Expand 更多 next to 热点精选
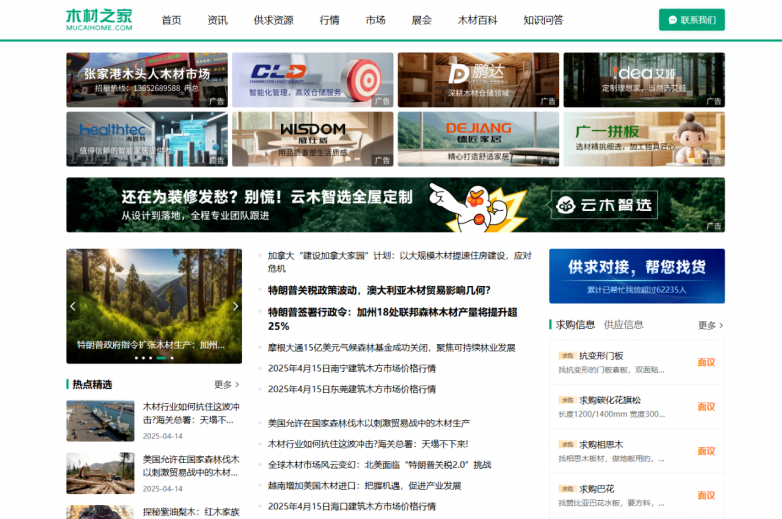782x519 pixels. click(x=227, y=384)
